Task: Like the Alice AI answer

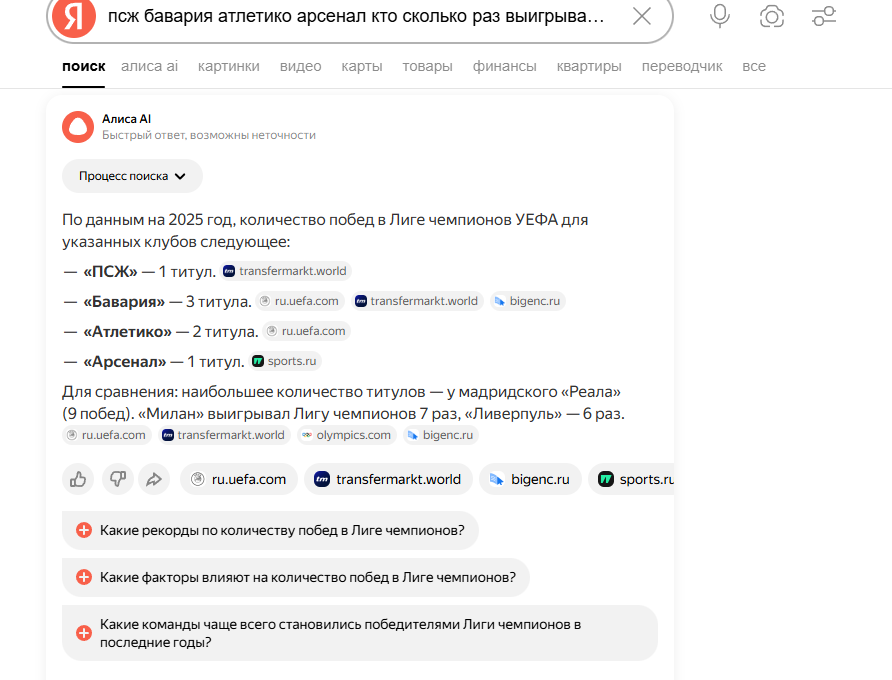Action: (x=78, y=479)
